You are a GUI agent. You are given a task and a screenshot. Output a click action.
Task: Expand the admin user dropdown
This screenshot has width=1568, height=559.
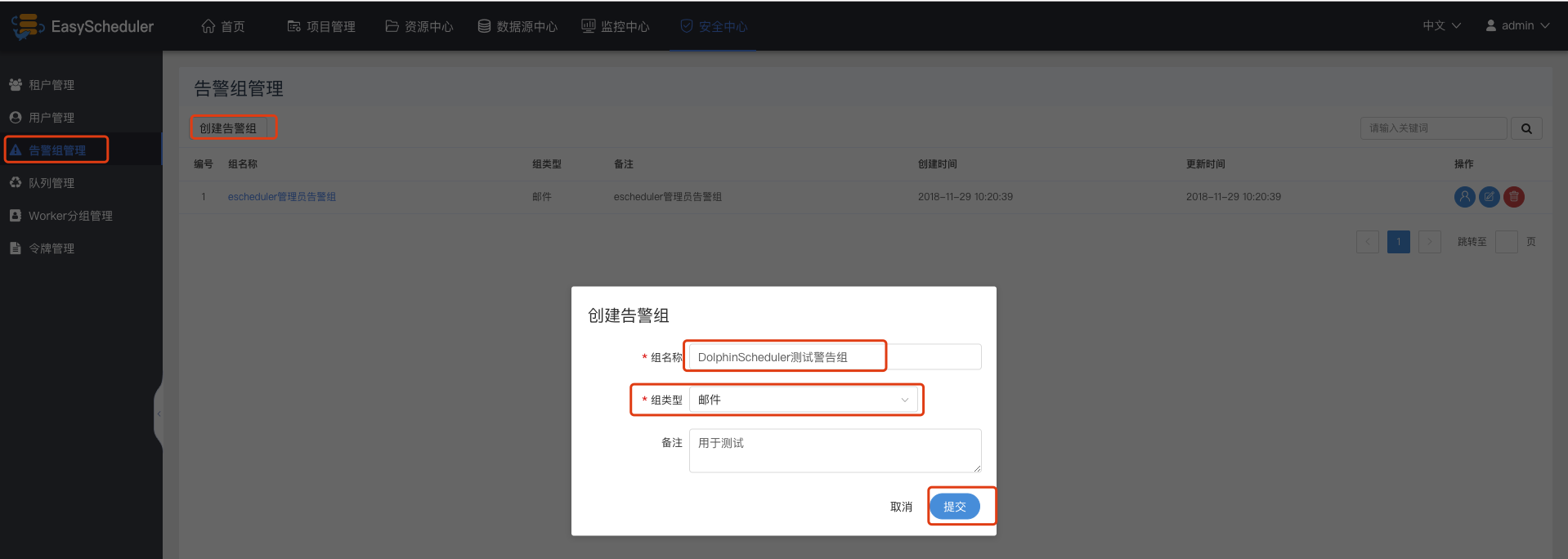point(1517,25)
